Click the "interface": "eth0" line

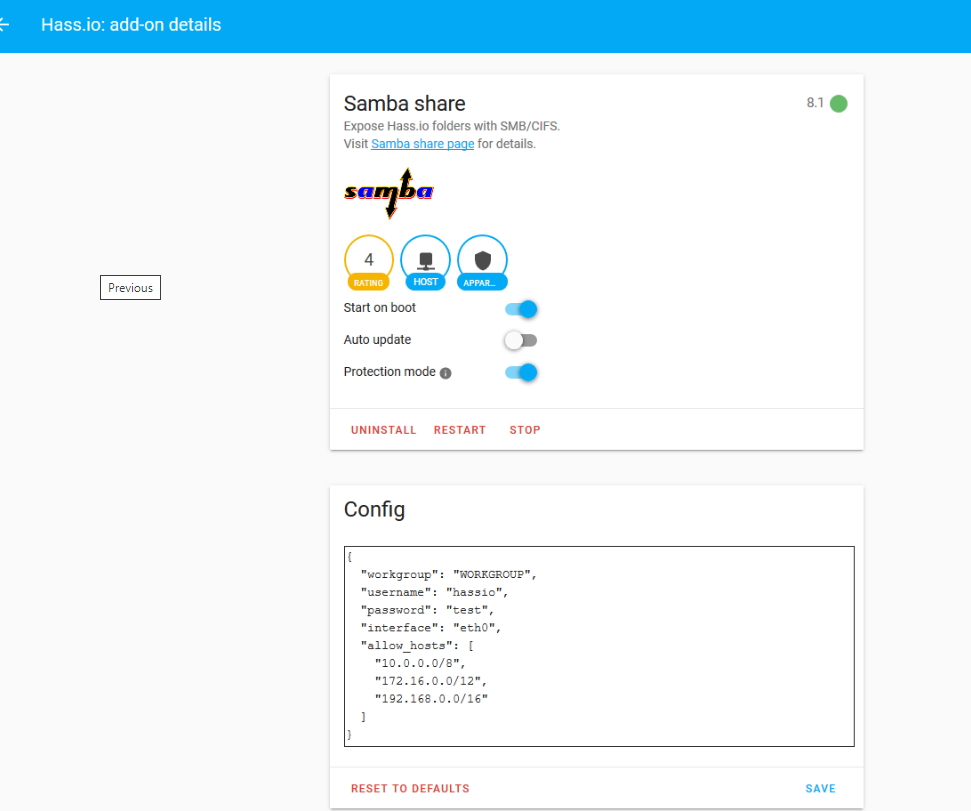click(430, 628)
